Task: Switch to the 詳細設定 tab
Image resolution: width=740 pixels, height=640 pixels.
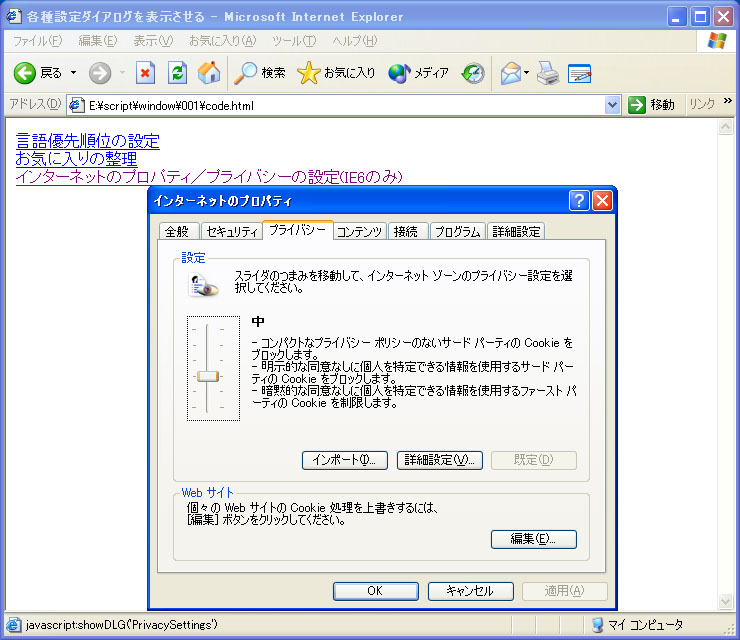Action: pos(516,231)
